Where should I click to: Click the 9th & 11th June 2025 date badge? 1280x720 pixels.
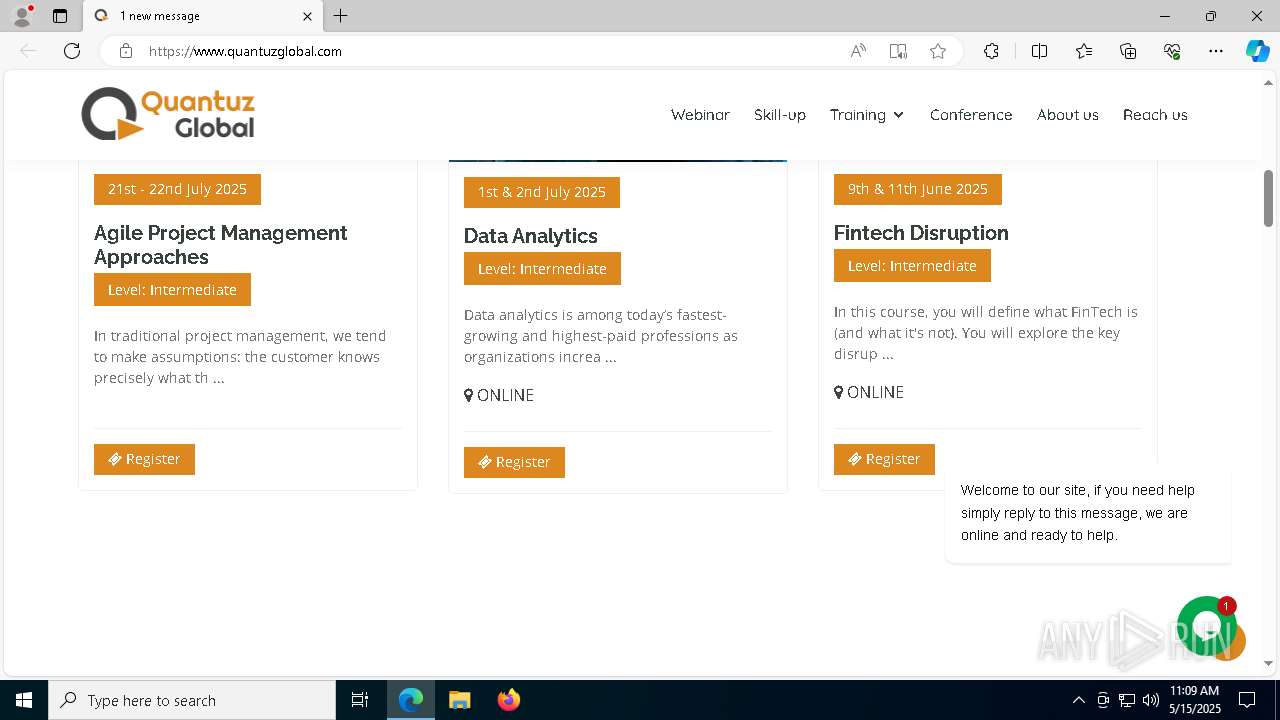point(918,189)
